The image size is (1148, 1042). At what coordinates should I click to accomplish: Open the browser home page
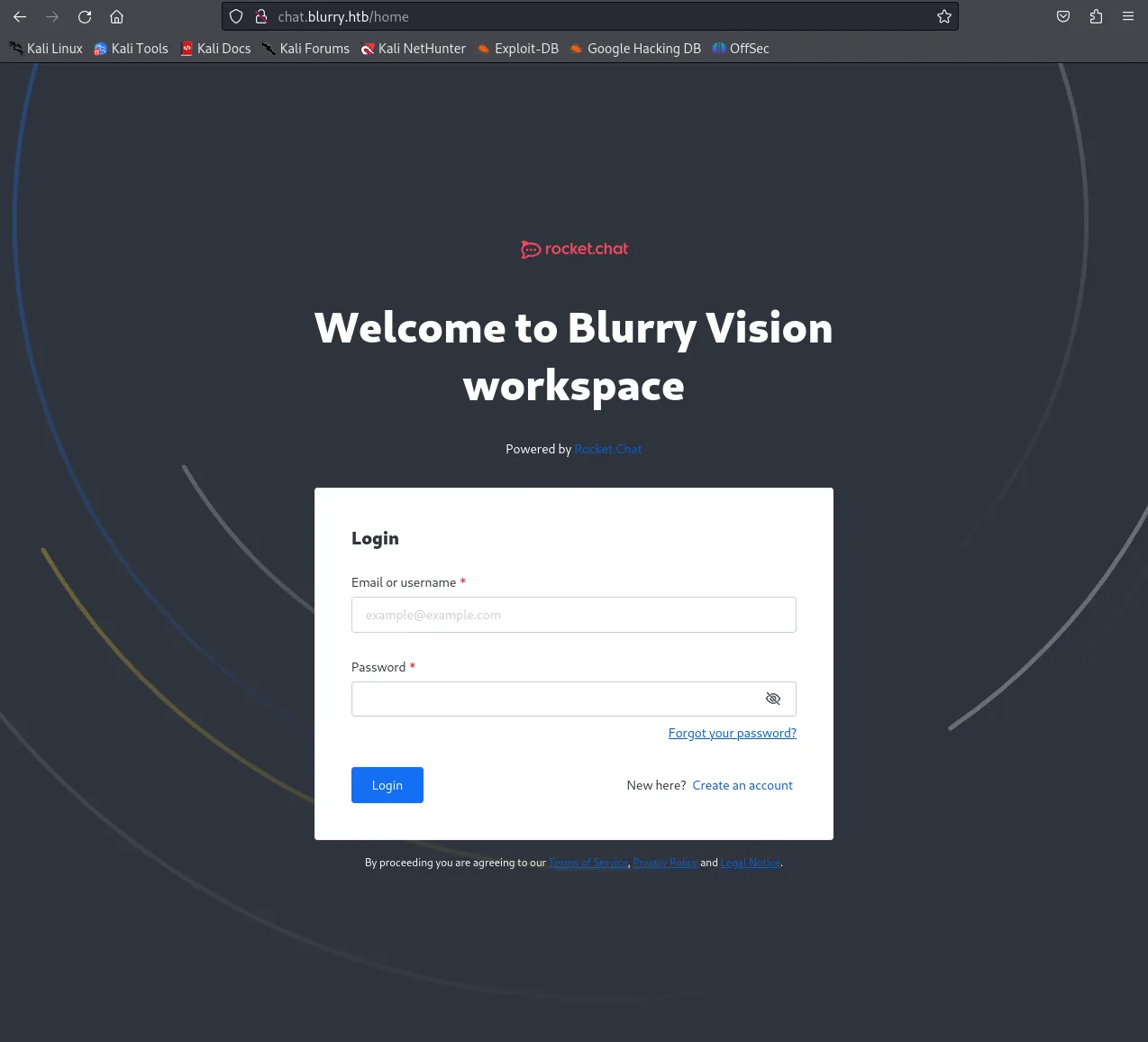(116, 16)
